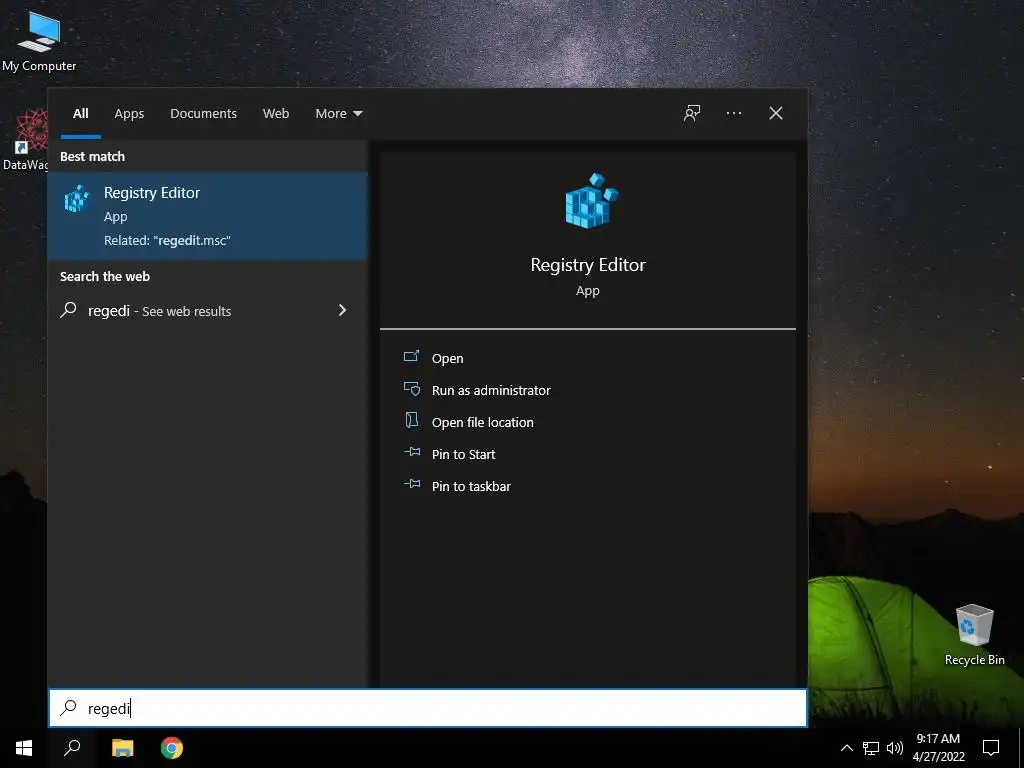
Task: Click the taskbar Search icon
Action: pyautogui.click(x=72, y=748)
